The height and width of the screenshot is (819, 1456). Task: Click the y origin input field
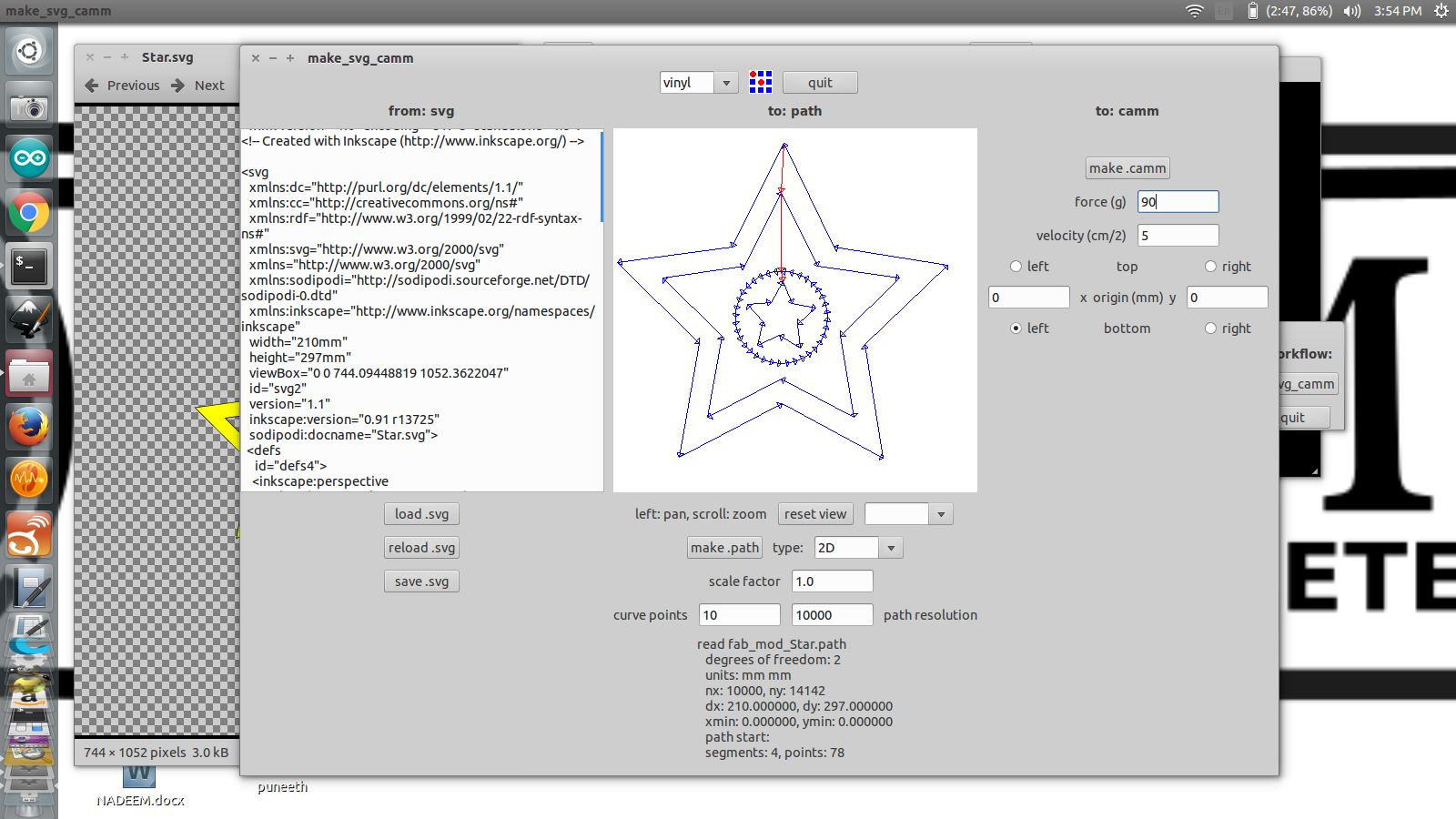tap(1227, 298)
